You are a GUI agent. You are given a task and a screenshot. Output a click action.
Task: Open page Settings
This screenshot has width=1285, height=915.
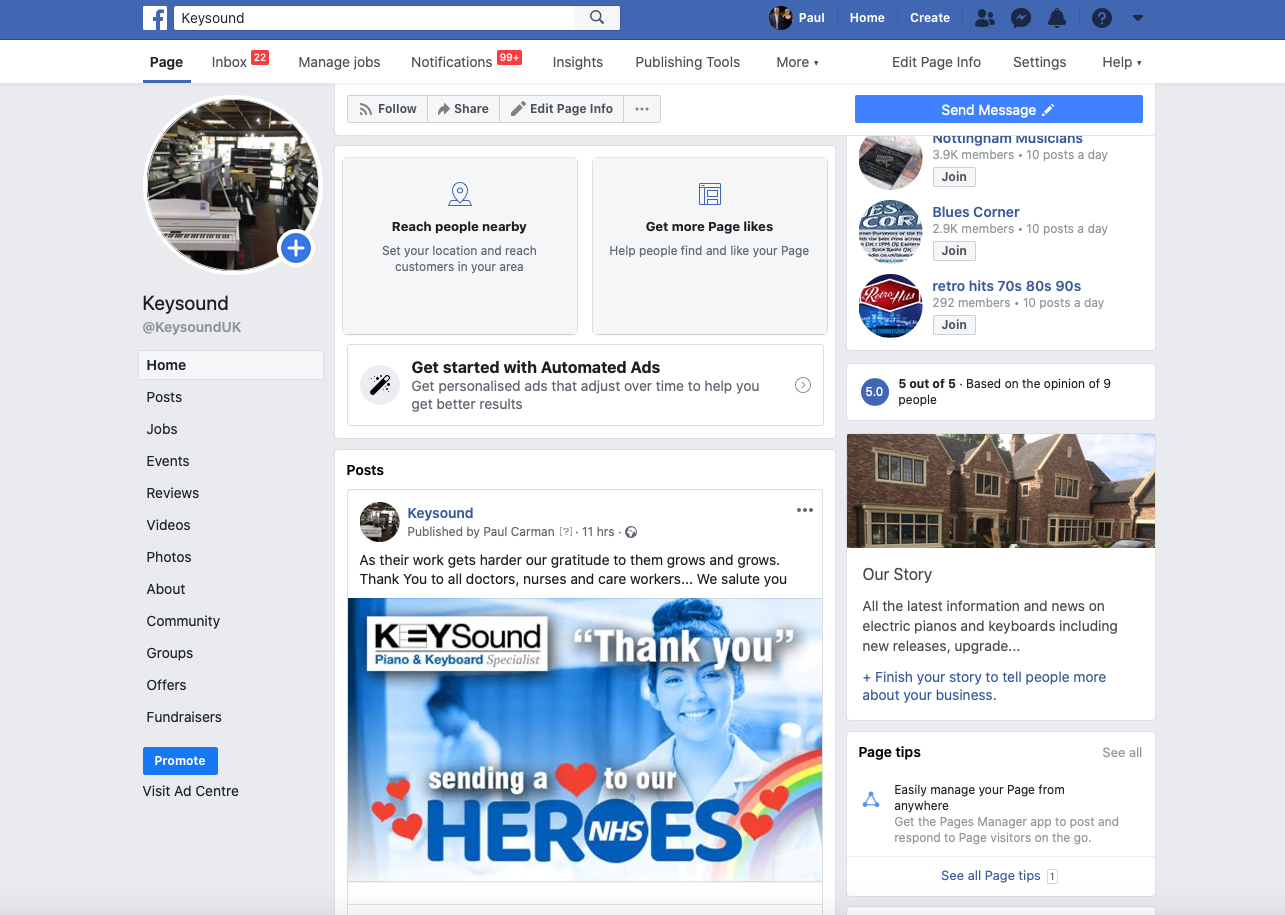coord(1040,62)
